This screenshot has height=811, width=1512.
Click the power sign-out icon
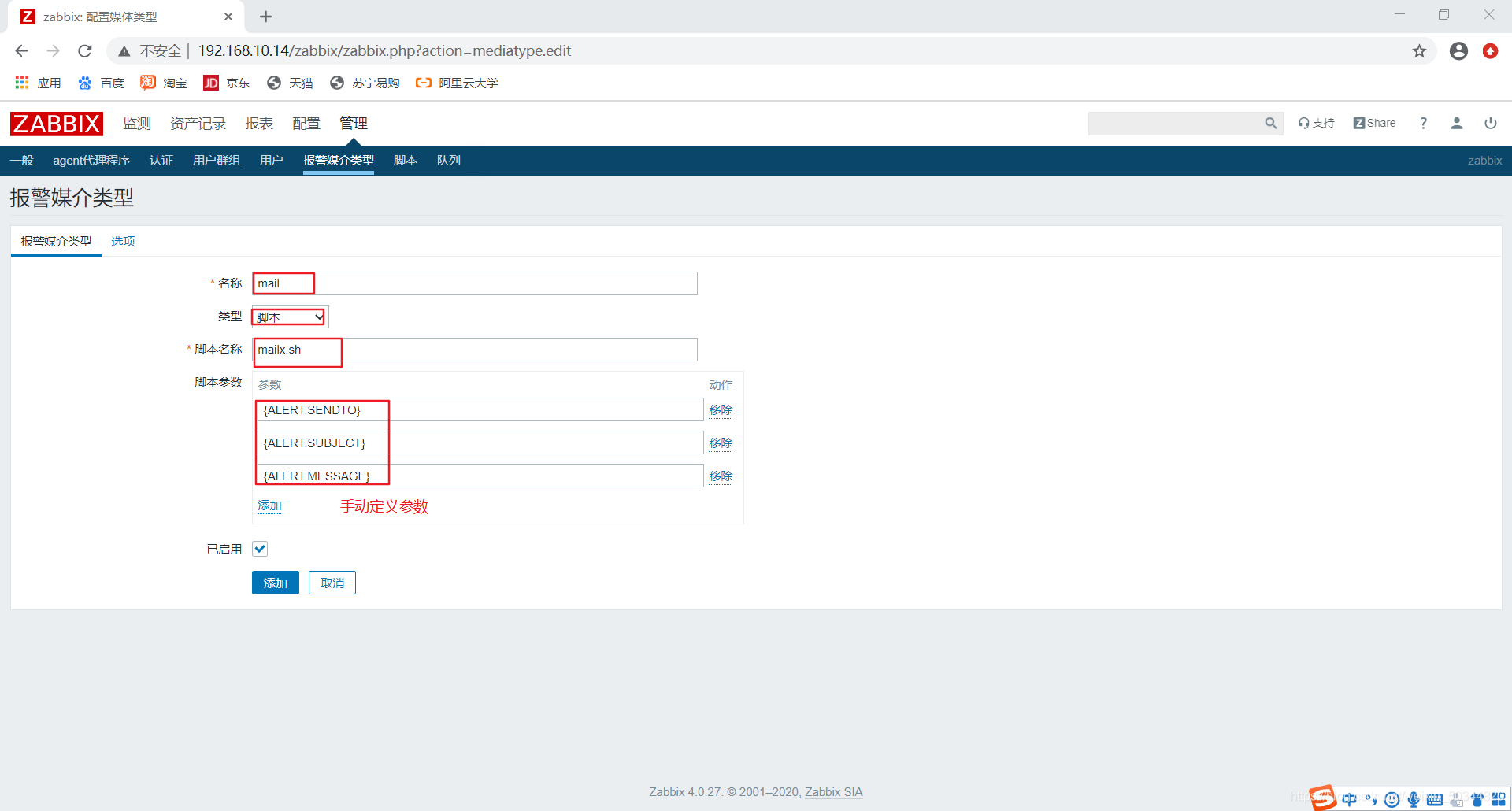[1491, 124]
